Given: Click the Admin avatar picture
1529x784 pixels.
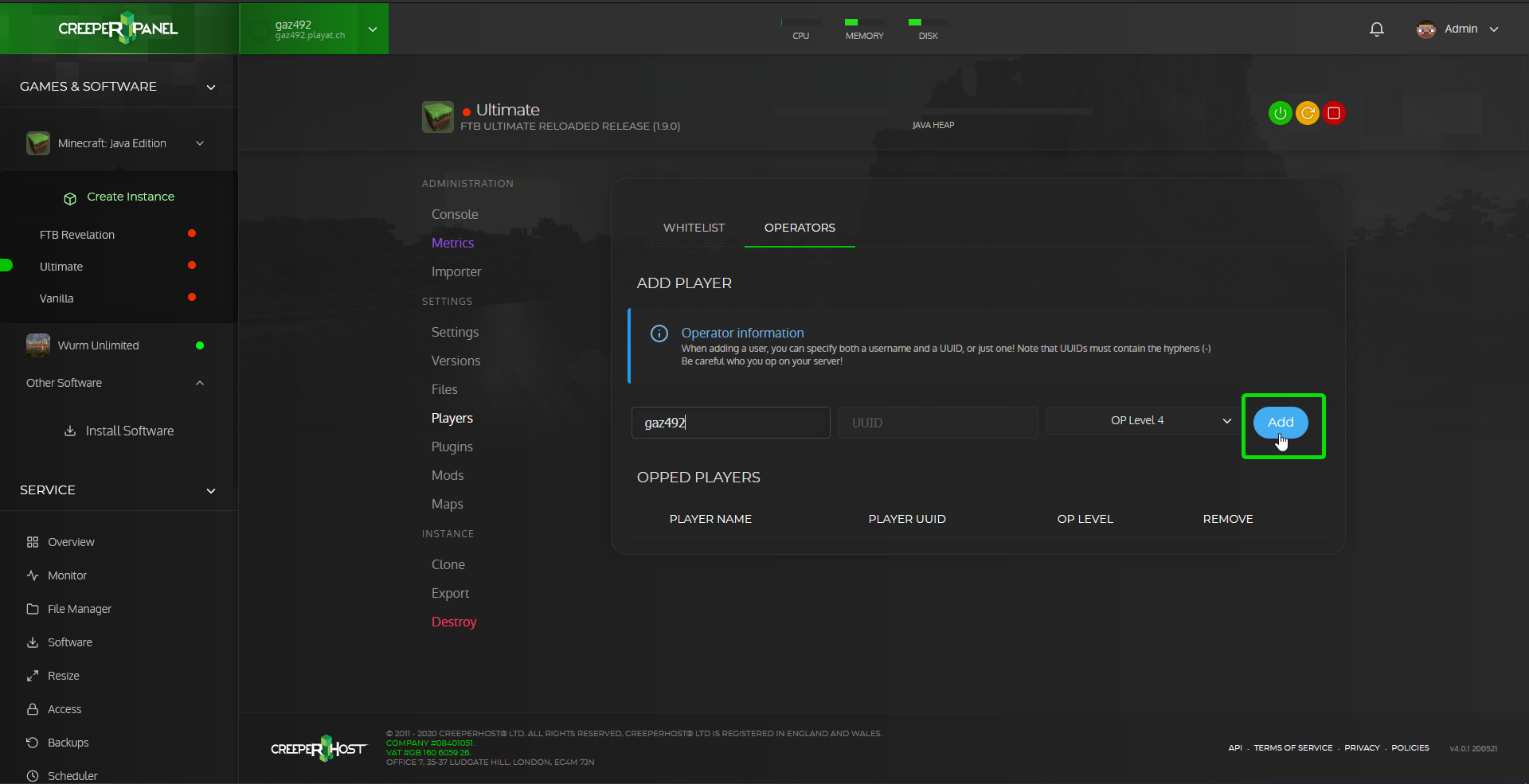Looking at the screenshot, I should point(1425,29).
